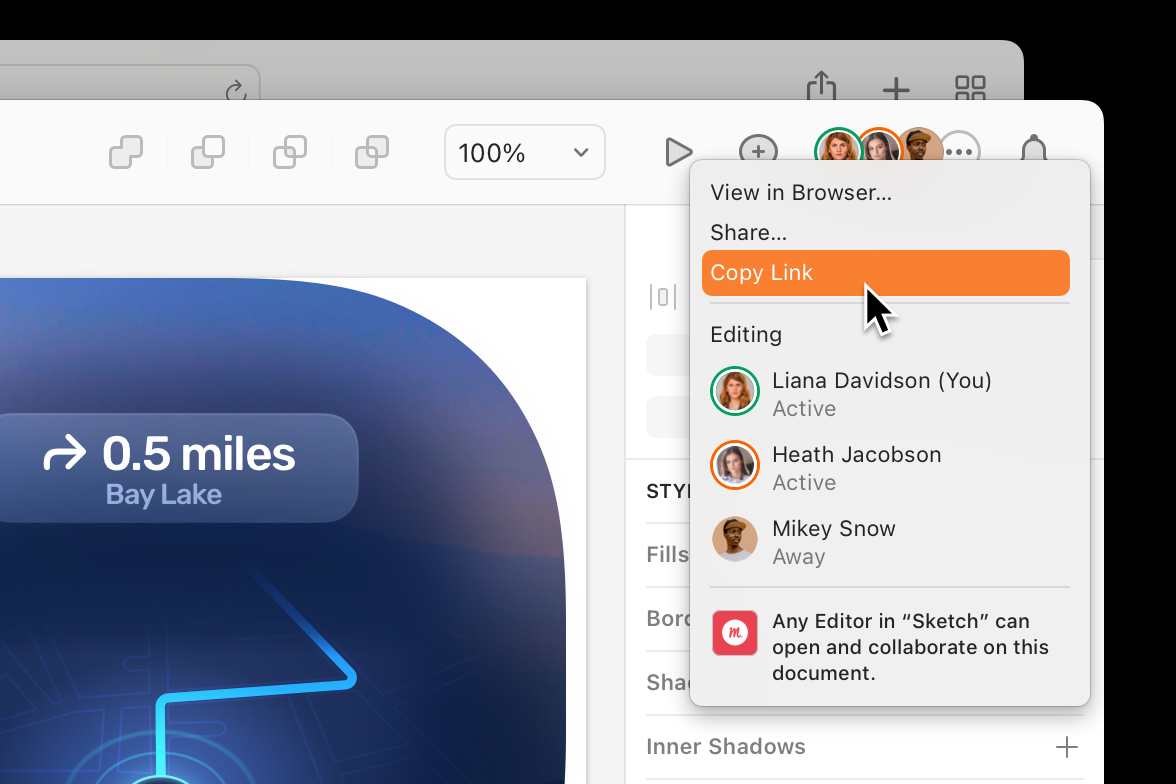This screenshot has height=784, width=1176.
Task: Show browser tab overview grid
Action: click(970, 88)
